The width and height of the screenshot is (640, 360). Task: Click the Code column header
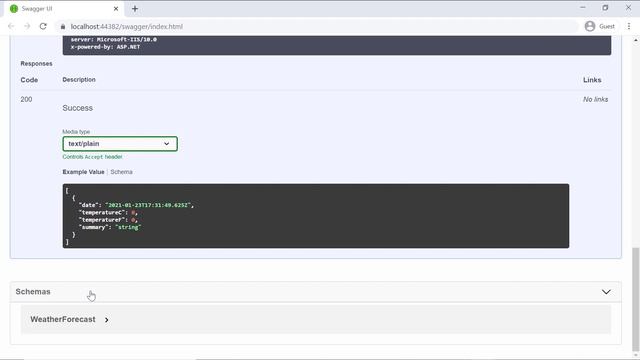click(x=29, y=80)
